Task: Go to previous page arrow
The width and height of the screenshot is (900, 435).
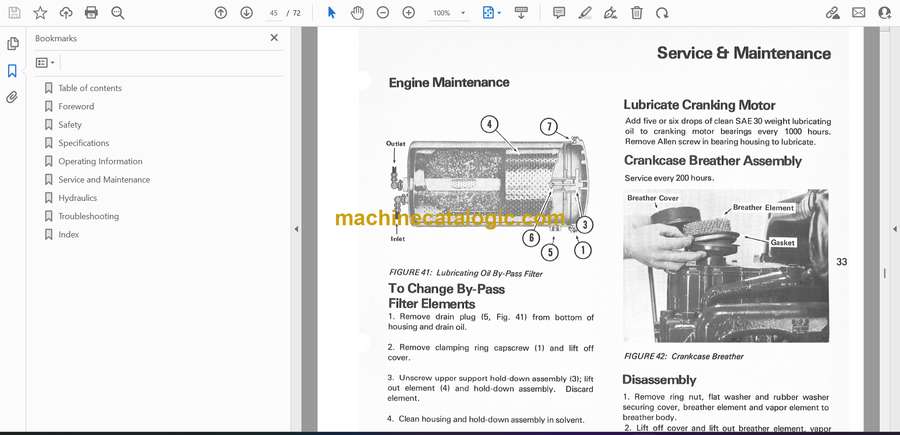Action: [220, 13]
